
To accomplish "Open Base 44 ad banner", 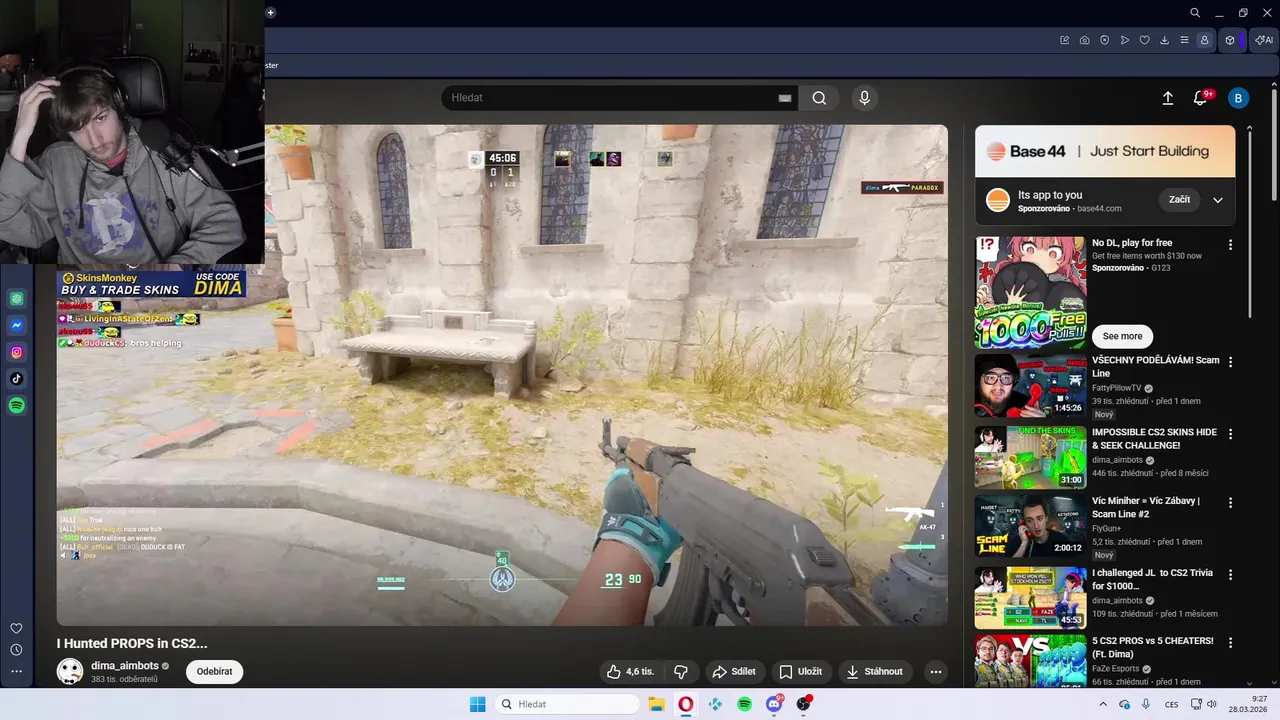I will point(1105,151).
